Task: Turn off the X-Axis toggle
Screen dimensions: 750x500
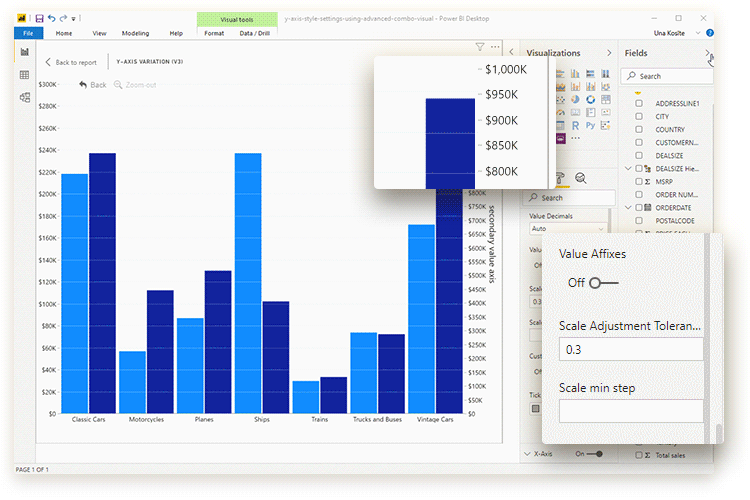Action: [x=595, y=454]
